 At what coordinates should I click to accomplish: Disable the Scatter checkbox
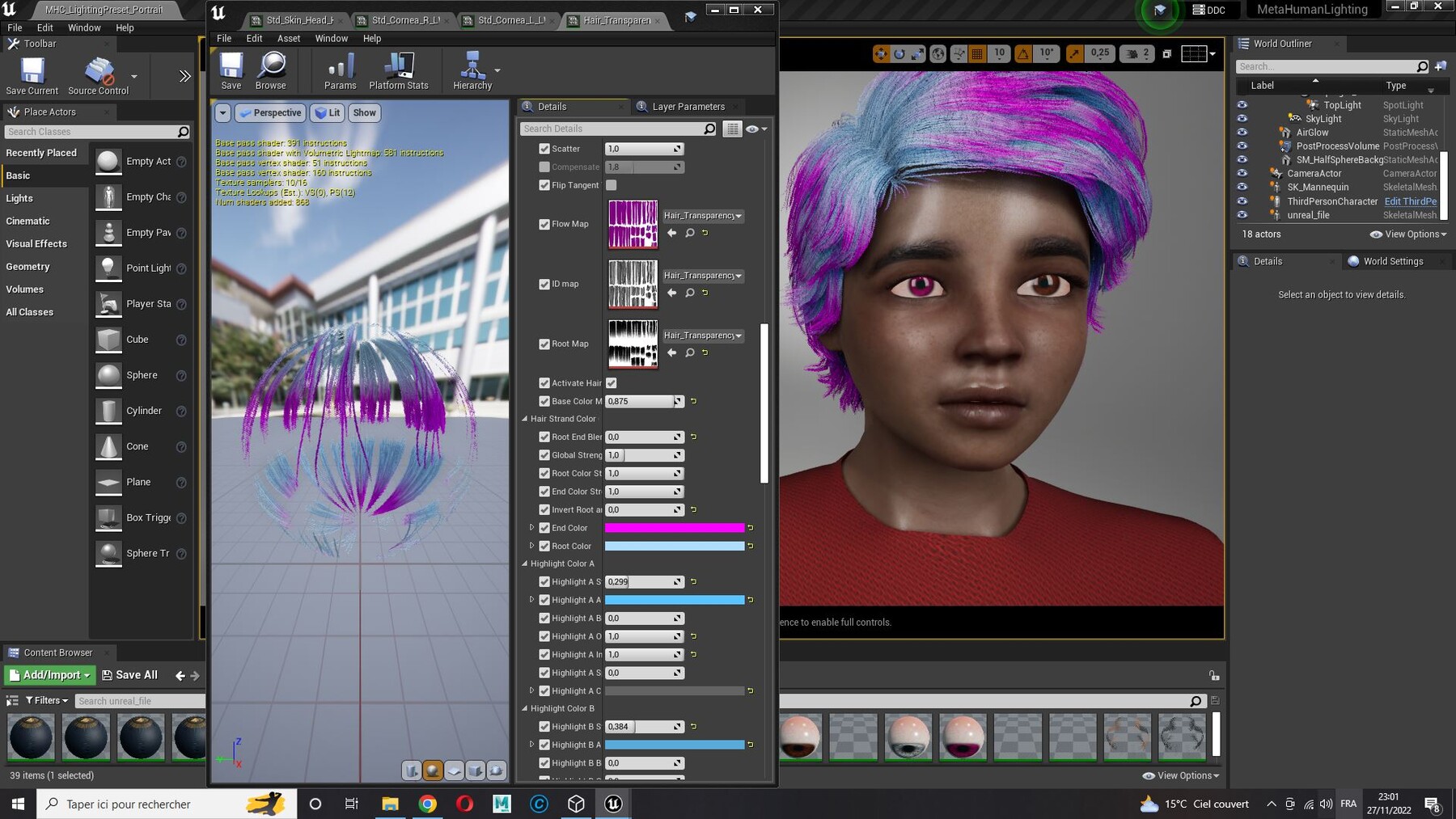coord(544,149)
